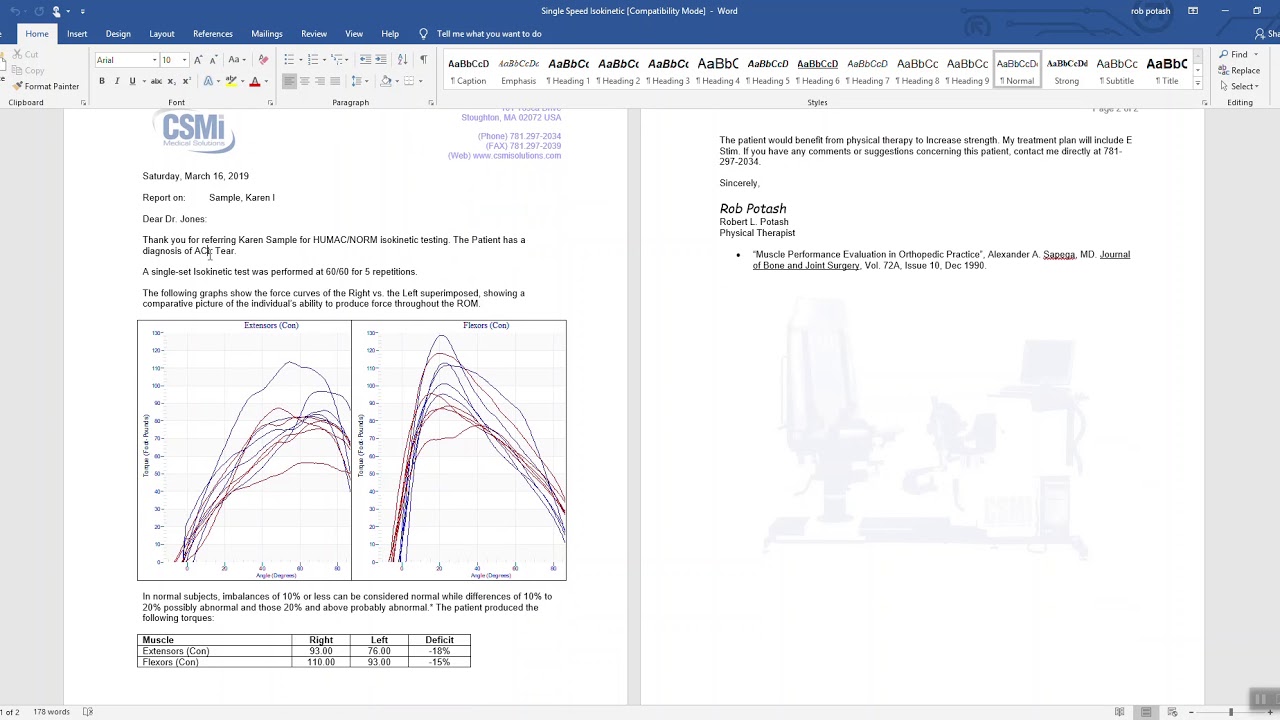This screenshot has width=1280, height=720.
Task: Click the Multilevel List icon
Action: pos(337,60)
